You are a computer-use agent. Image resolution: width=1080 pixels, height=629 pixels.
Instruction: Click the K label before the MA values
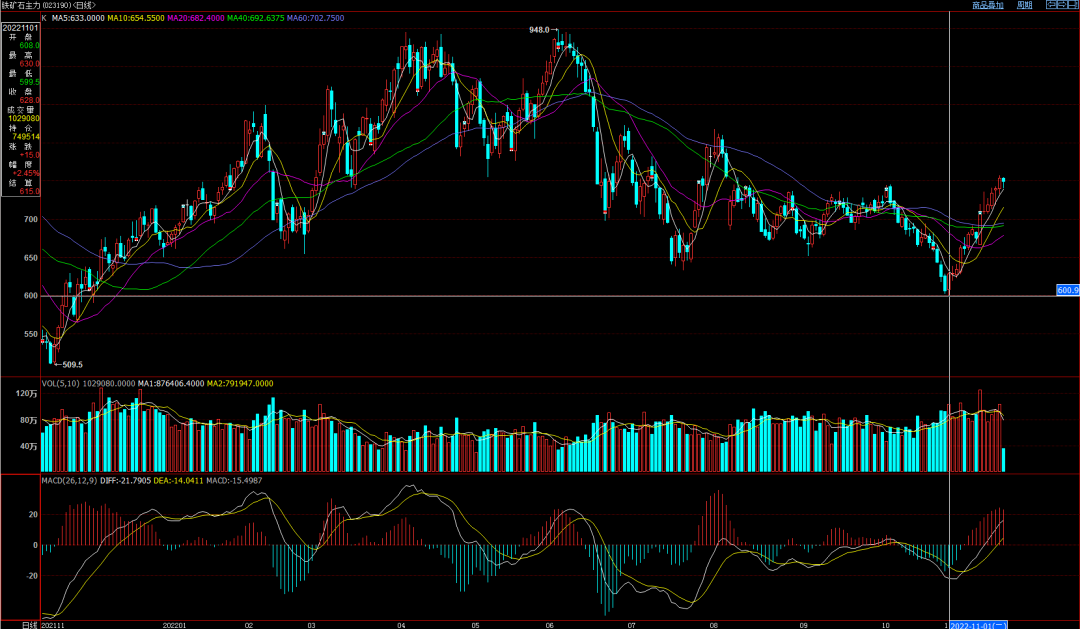(44, 18)
